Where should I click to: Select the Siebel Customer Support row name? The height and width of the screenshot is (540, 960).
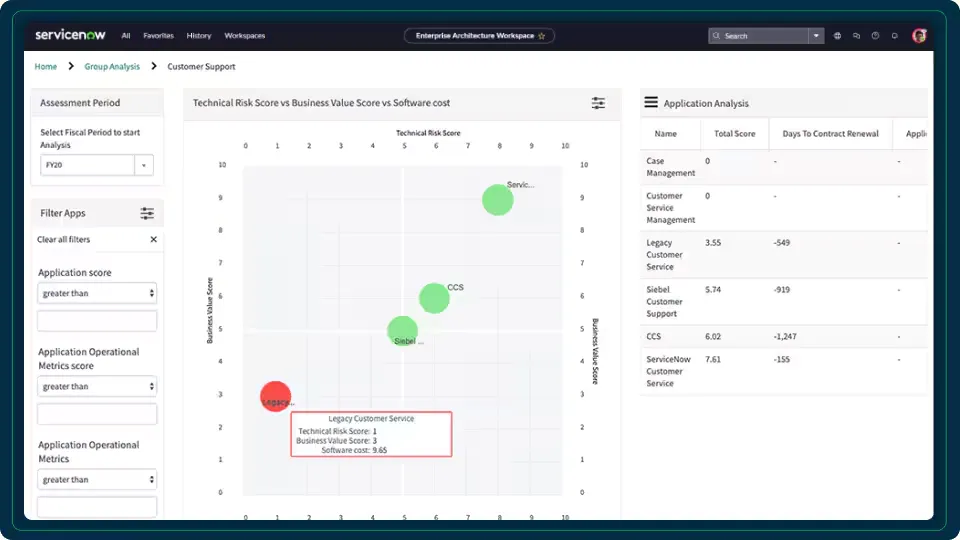(x=664, y=301)
